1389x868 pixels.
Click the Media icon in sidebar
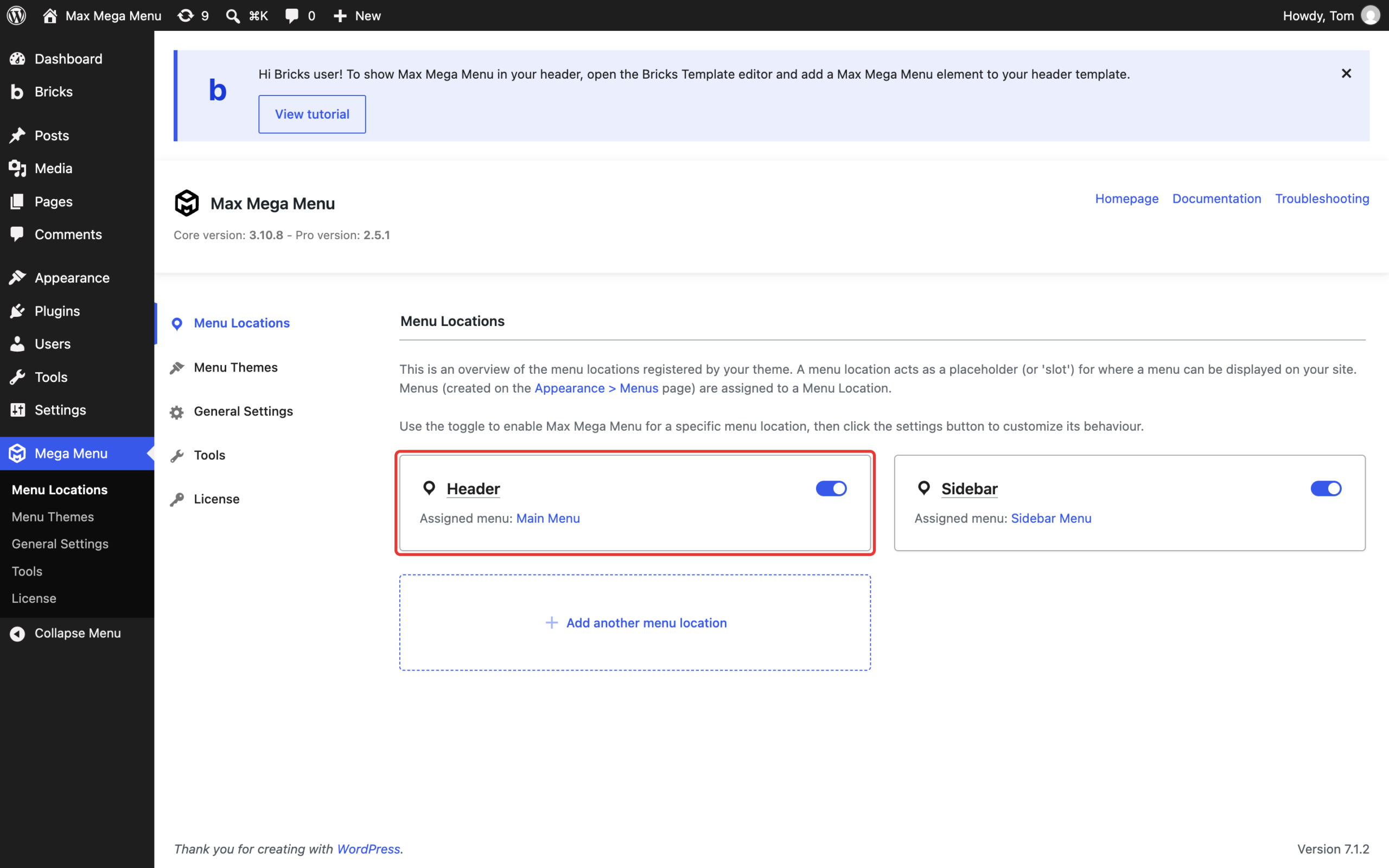pos(17,168)
